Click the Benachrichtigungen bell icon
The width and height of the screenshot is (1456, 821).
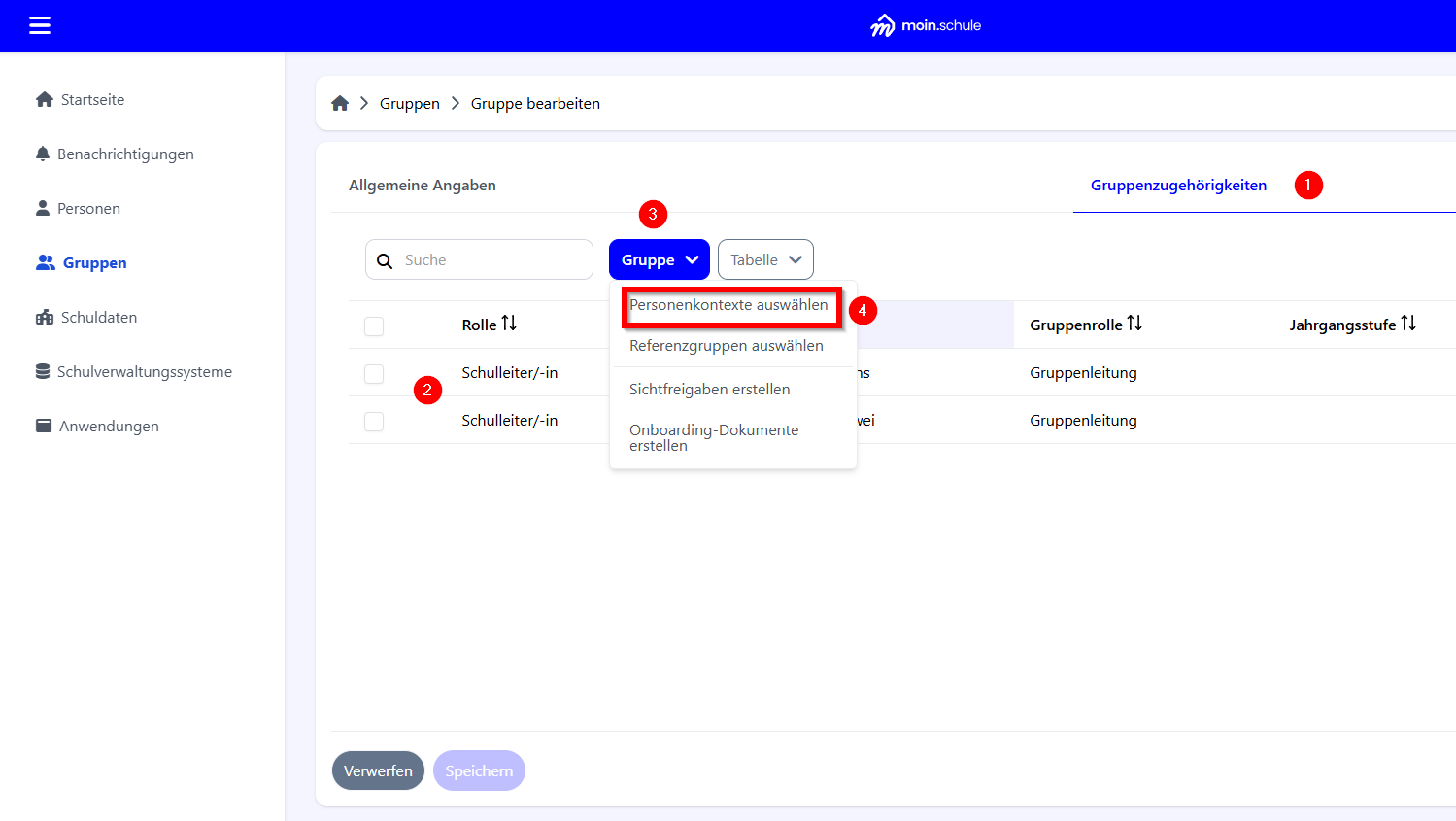pyautogui.click(x=43, y=154)
